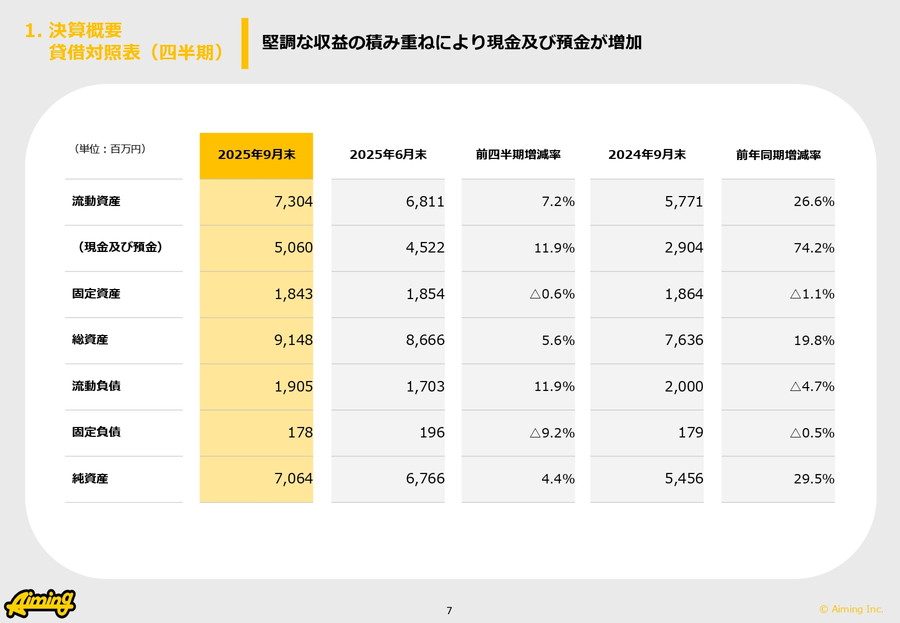
Task: Click the © Aiming Inc. copyright text
Action: point(851,609)
